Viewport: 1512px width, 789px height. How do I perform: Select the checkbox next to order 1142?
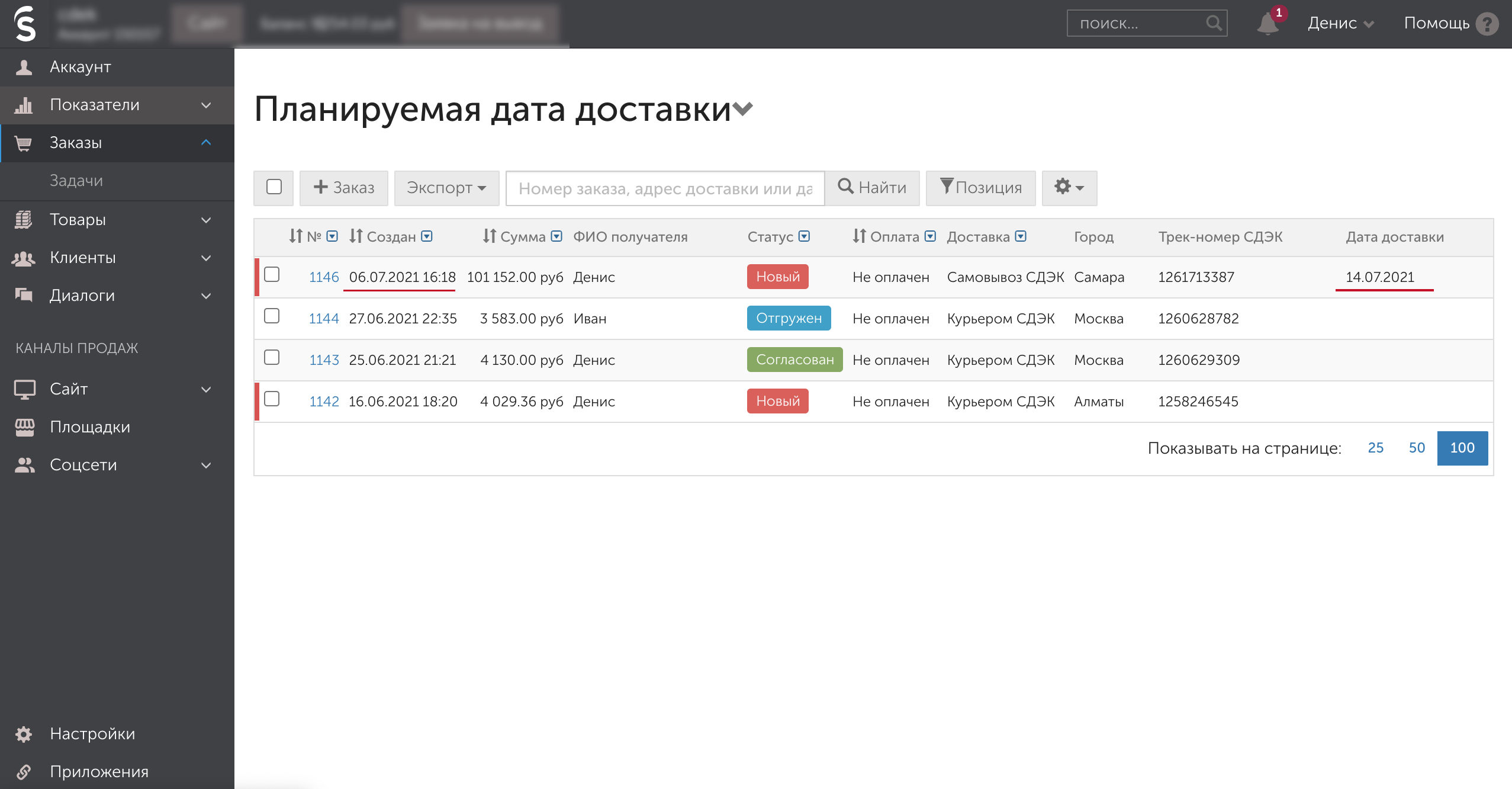(273, 399)
